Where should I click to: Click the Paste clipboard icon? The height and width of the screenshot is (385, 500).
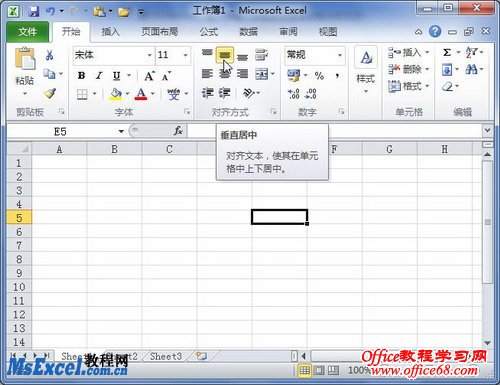(25, 60)
